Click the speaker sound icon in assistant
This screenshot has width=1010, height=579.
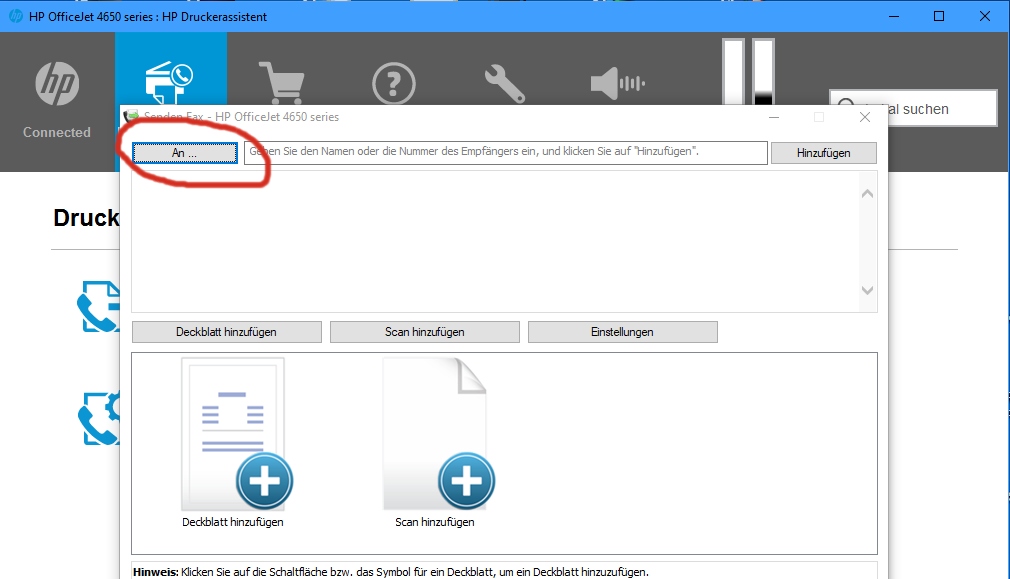click(x=618, y=84)
